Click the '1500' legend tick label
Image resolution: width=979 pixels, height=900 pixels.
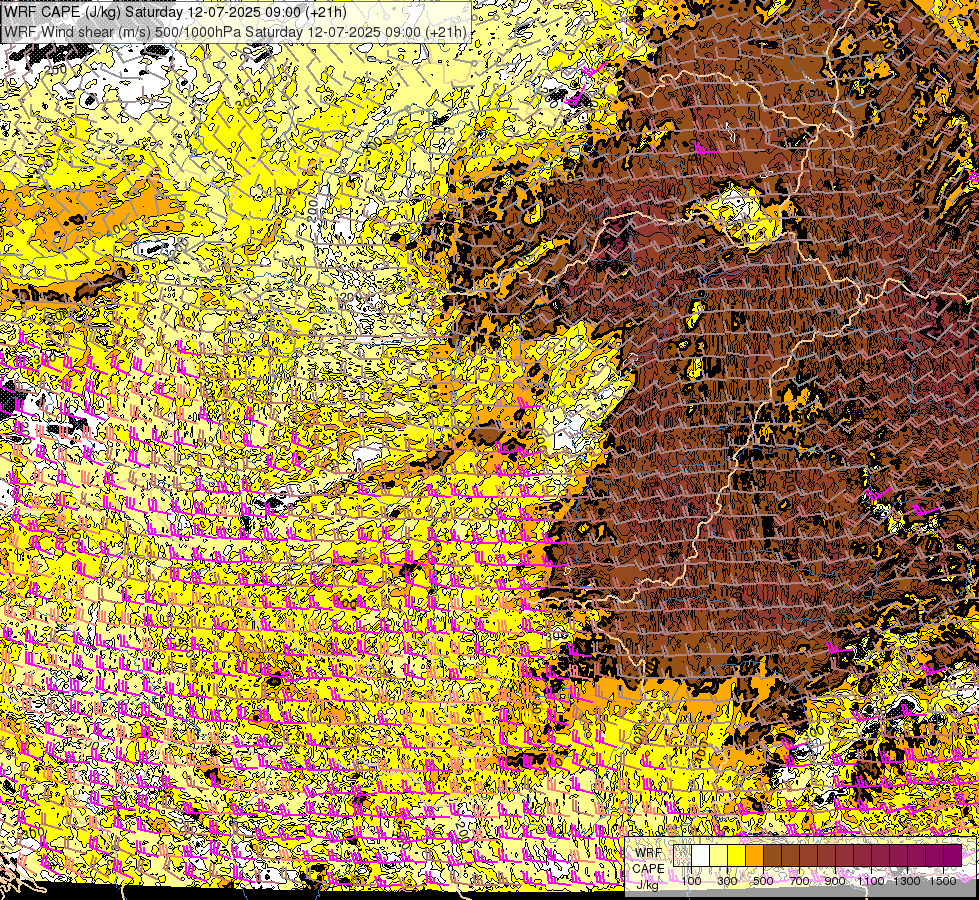tap(943, 881)
